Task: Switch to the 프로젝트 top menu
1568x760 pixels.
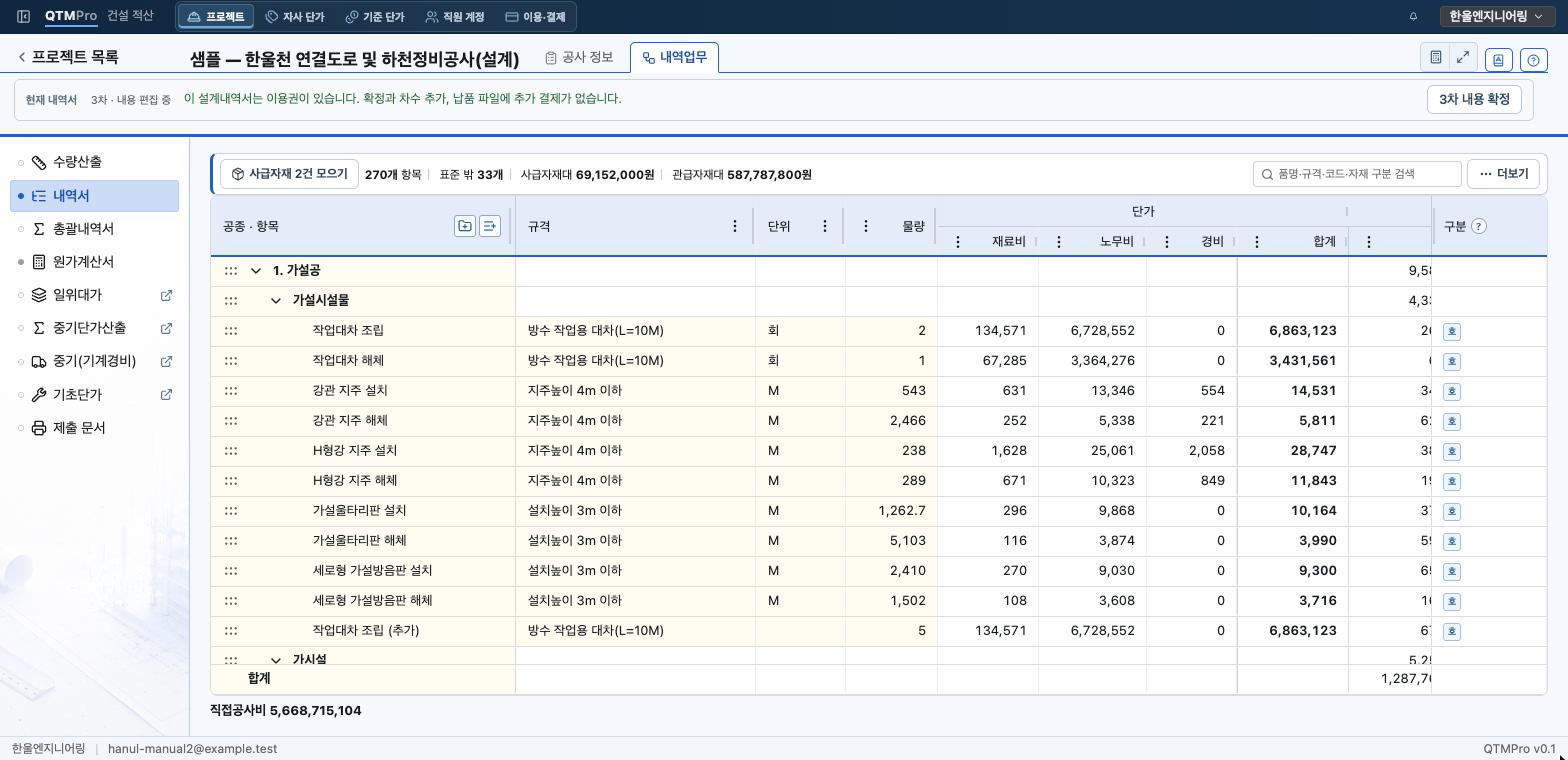Action: (216, 17)
